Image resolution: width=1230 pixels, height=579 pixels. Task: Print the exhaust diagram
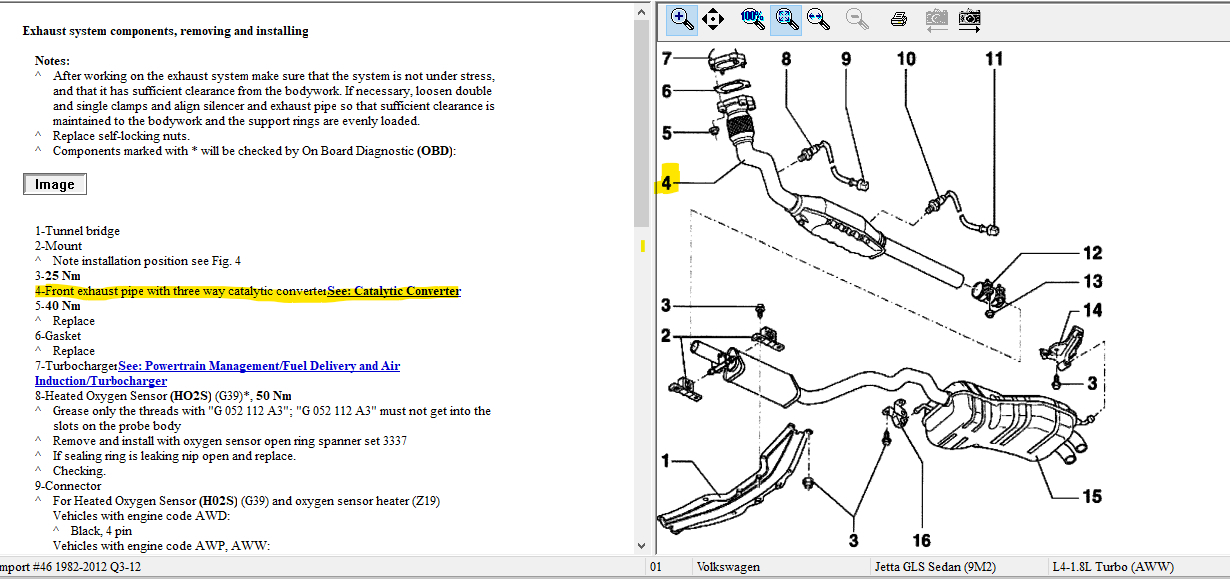[x=899, y=18]
